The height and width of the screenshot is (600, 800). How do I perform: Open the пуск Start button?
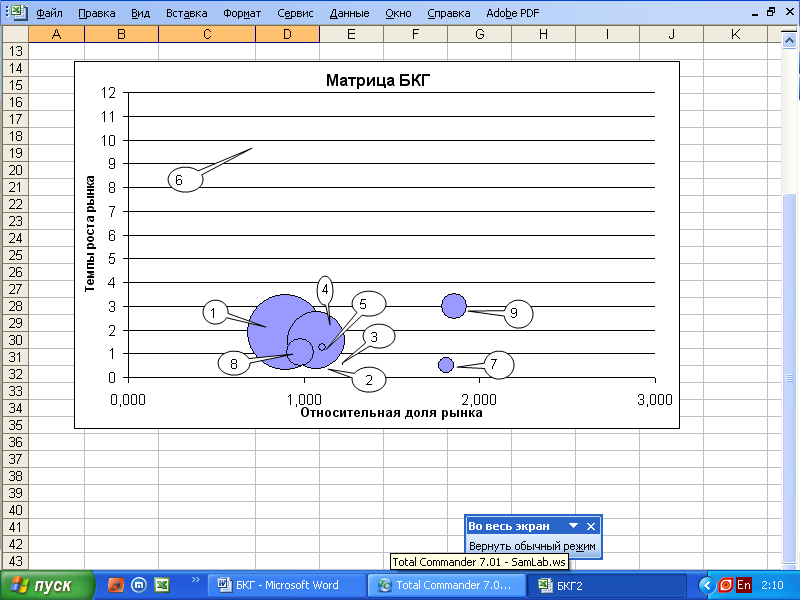[47, 585]
